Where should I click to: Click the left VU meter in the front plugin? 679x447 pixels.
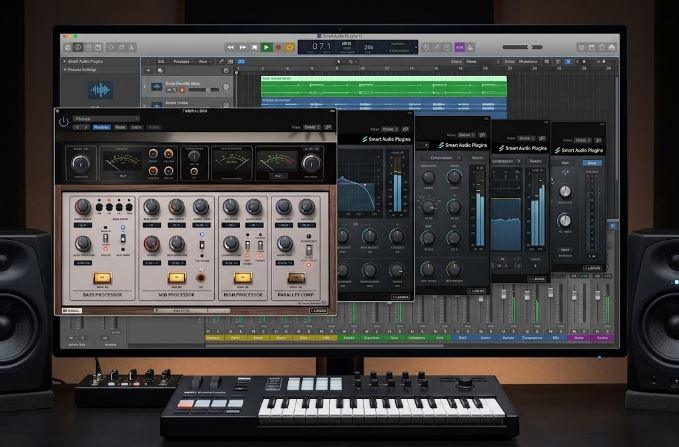coord(121,162)
